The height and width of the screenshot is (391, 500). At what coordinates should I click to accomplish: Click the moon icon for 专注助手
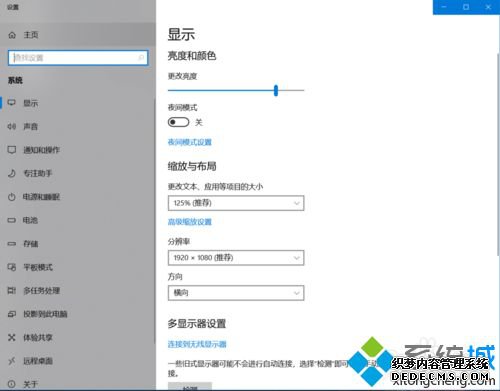point(12,173)
